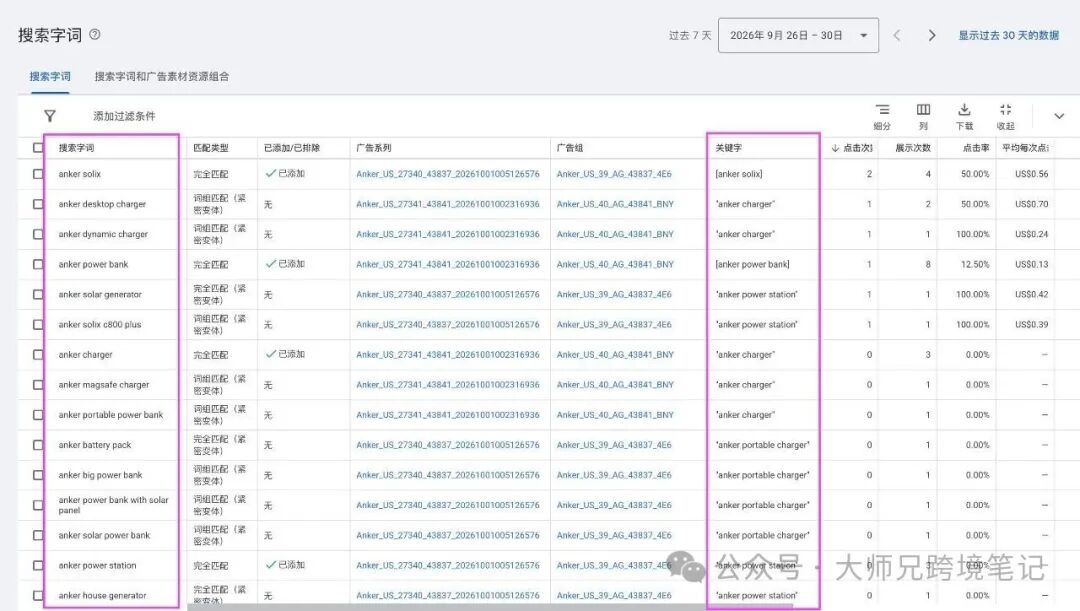Click the 广告组 column header

tap(570, 148)
